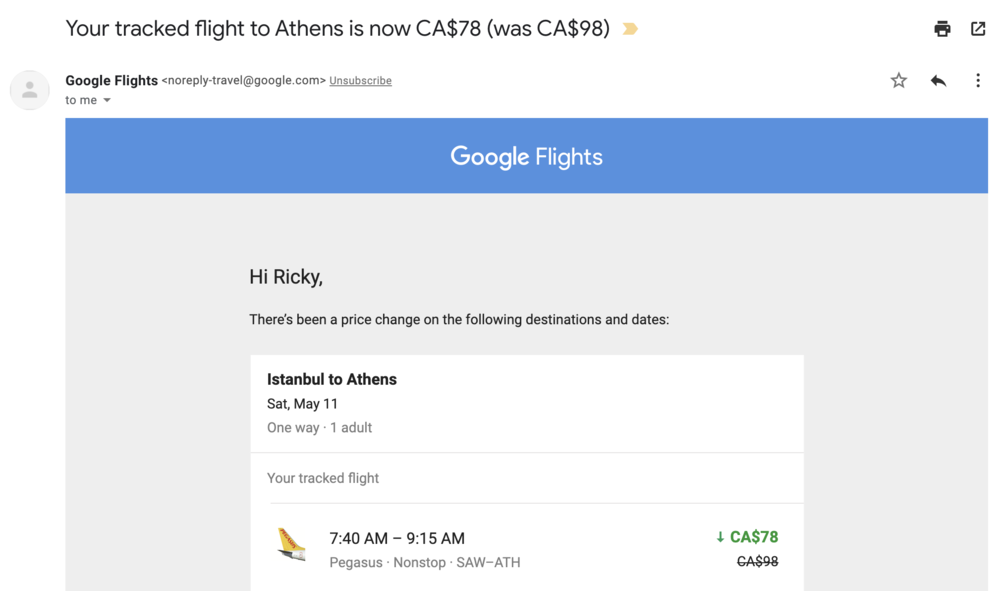Viewport: 1000px width, 591px height.
Task: Click the crossed-out CA$98 price
Action: click(757, 562)
